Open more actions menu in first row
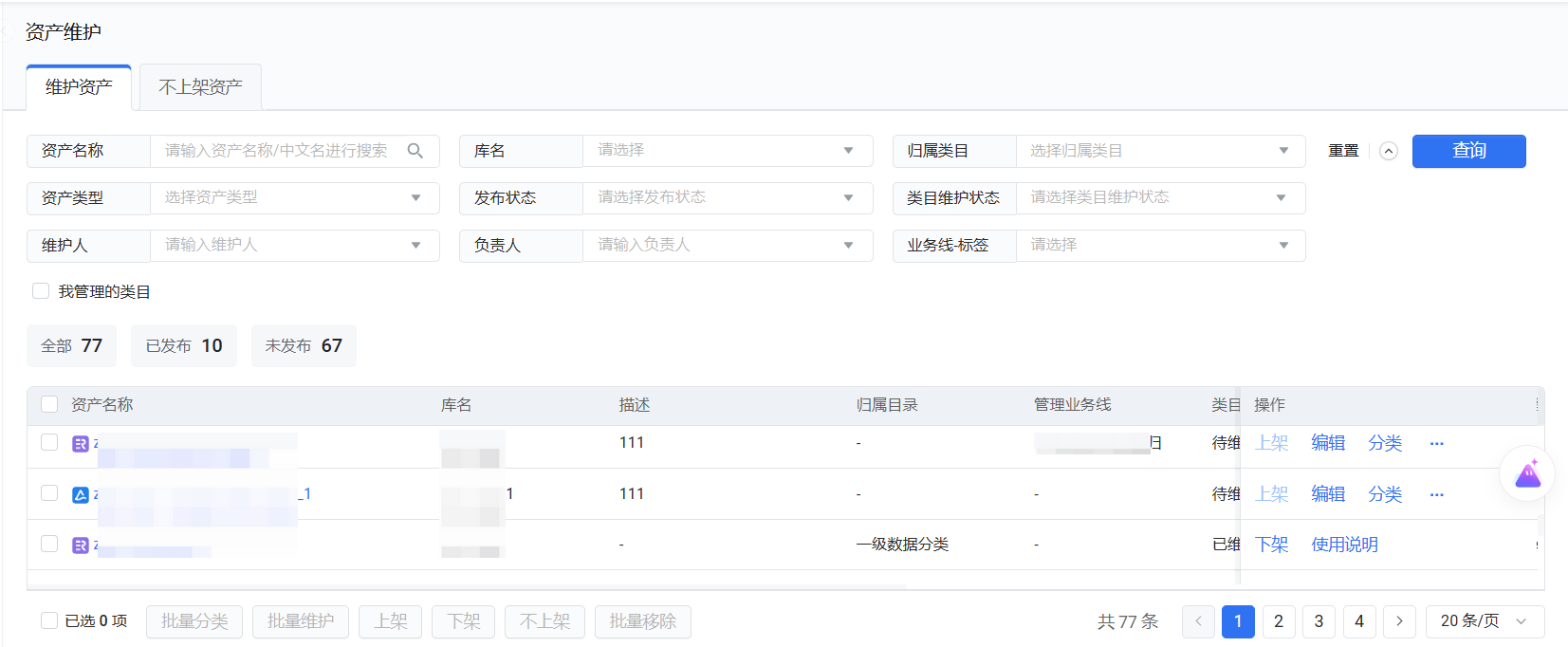The height and width of the screenshot is (647, 1568). (1436, 443)
